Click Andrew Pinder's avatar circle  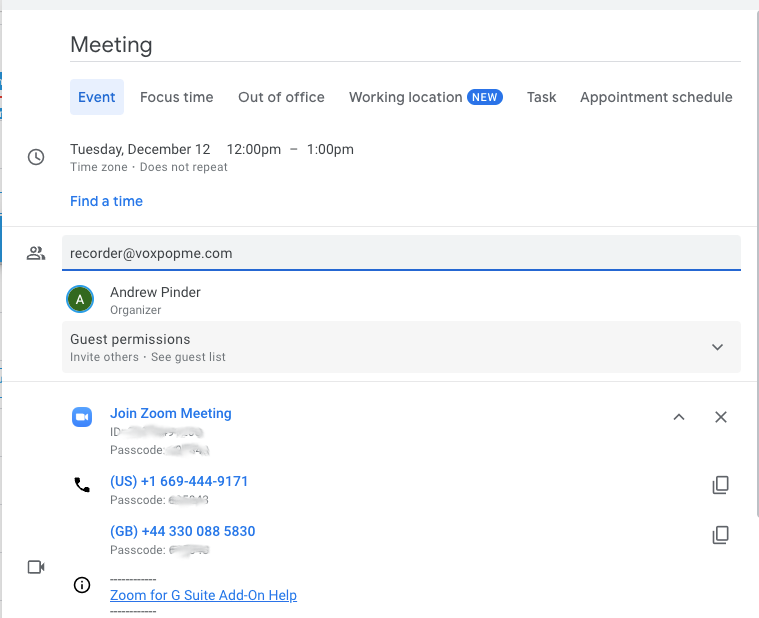(80, 299)
